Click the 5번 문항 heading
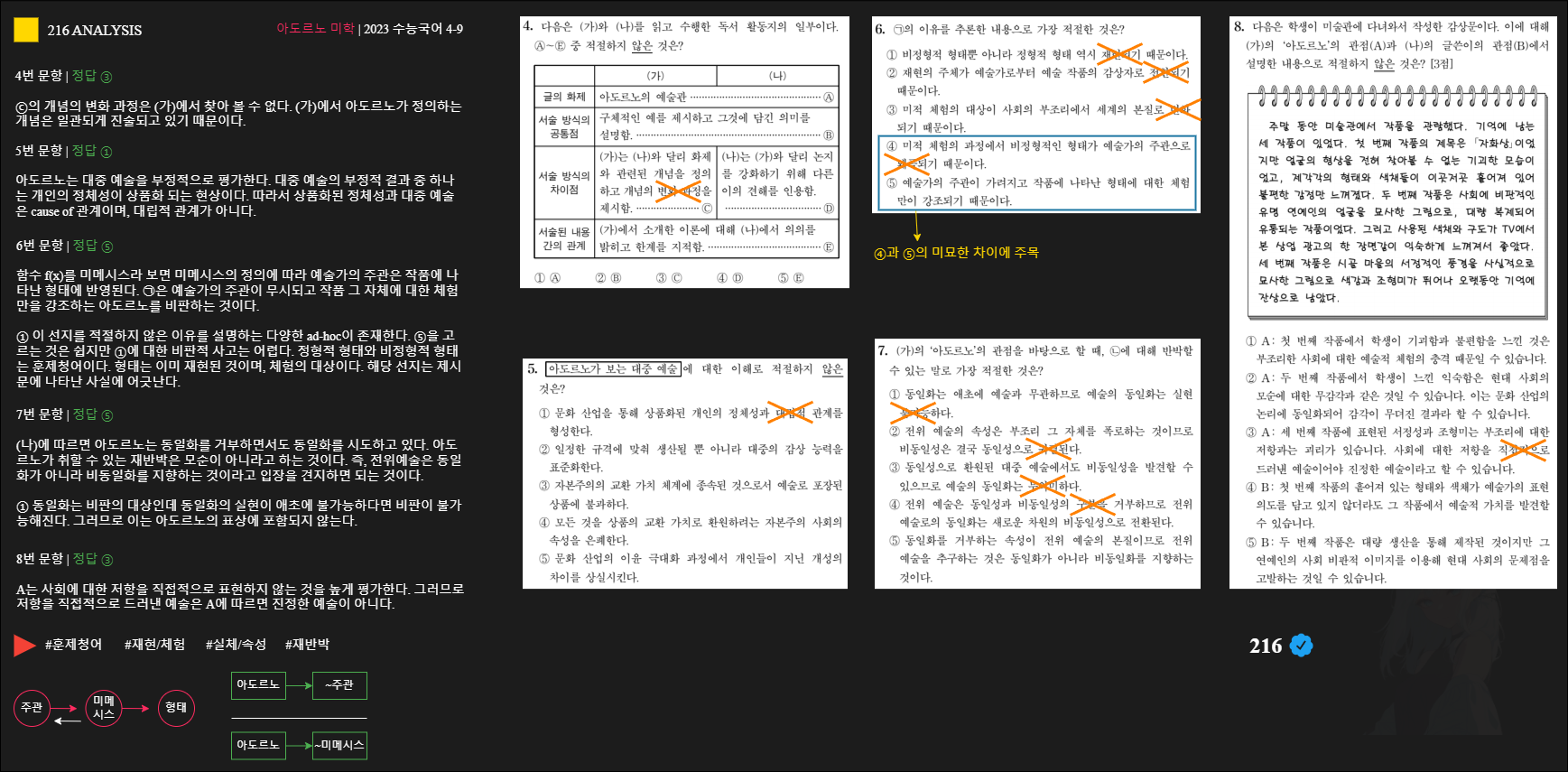The width and height of the screenshot is (1568, 772). click(39, 151)
